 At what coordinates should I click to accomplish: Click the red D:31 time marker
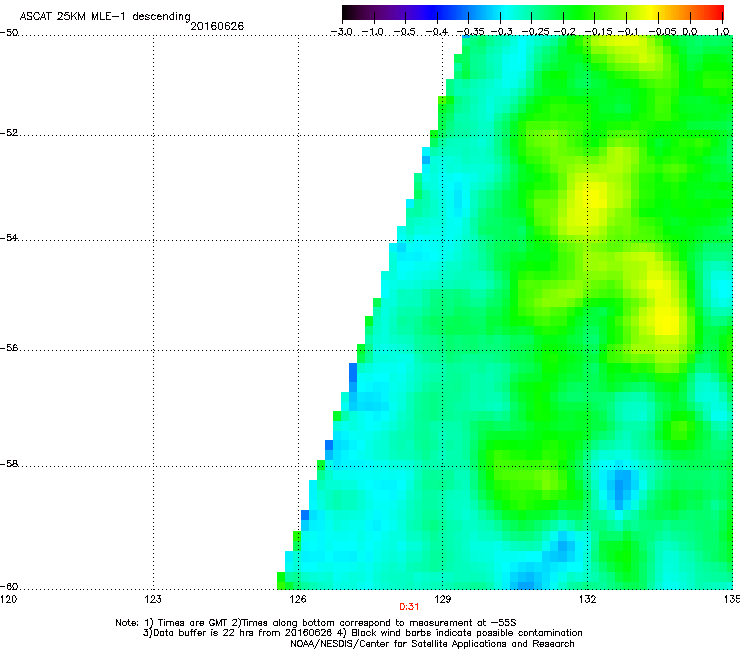coord(409,607)
